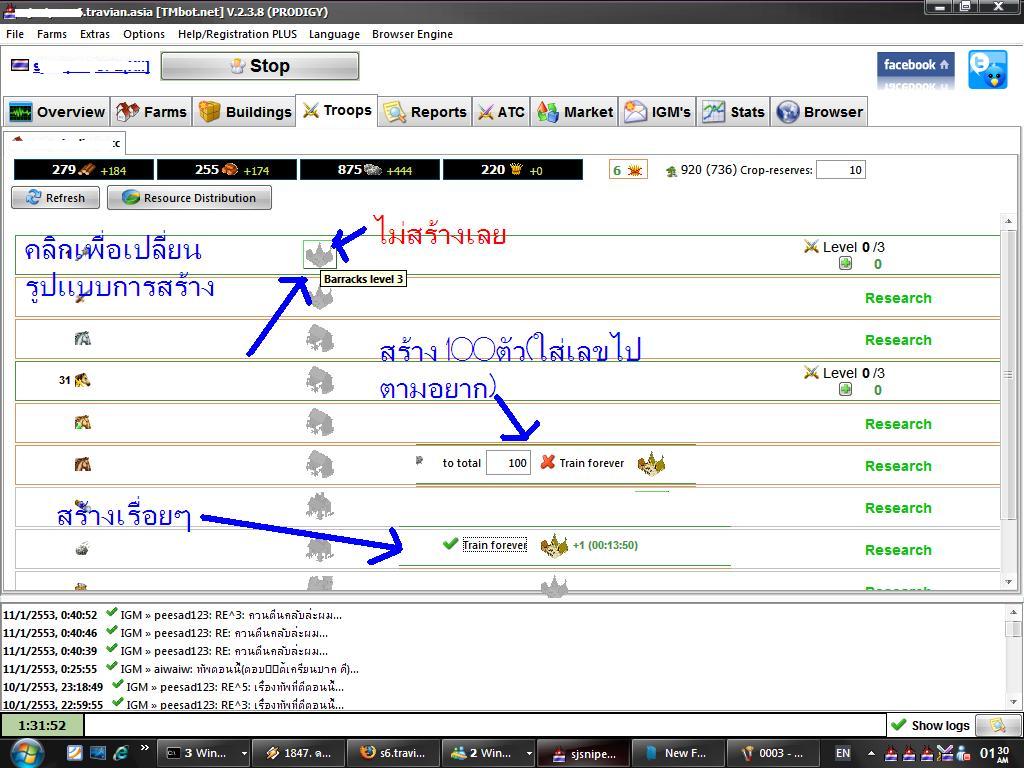Screen dimensions: 1024x768
Task: Open the Farms menu
Action: tap(52, 34)
